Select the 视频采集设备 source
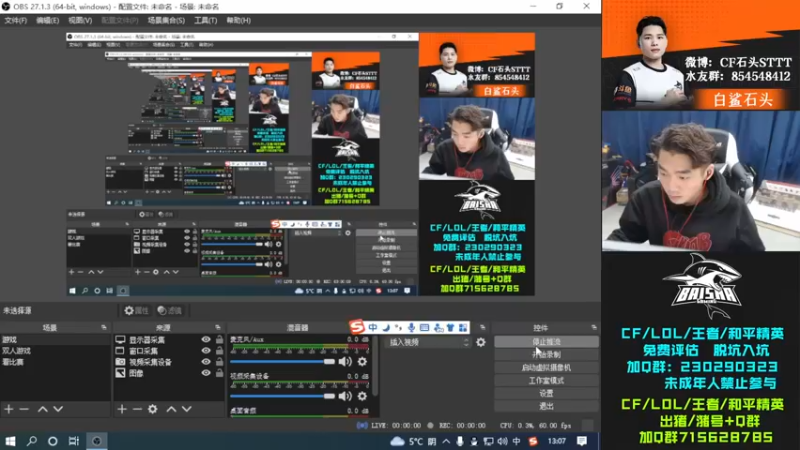Image resolution: width=800 pixels, height=450 pixels. coord(150,362)
